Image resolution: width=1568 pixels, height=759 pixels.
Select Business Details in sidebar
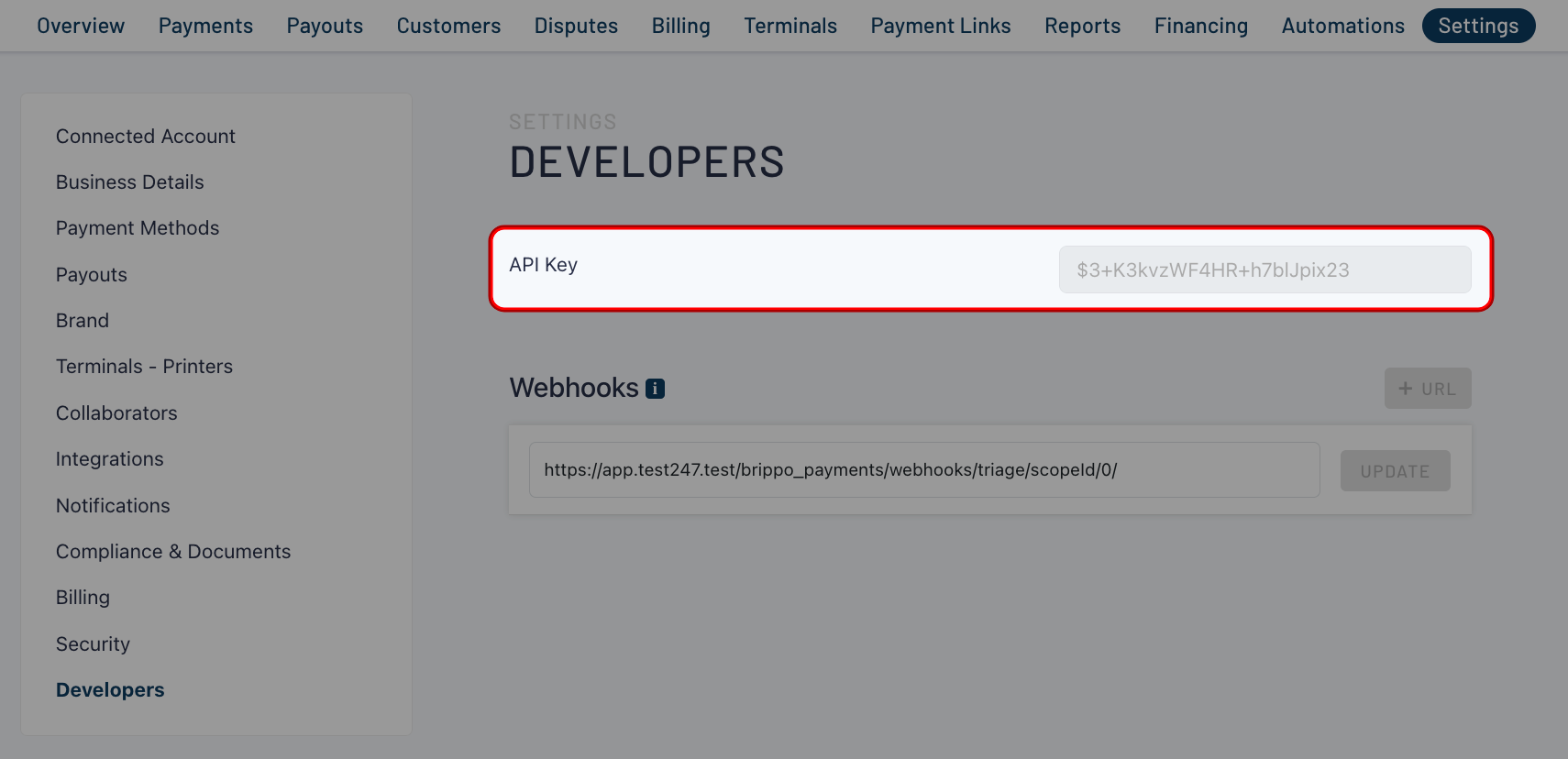[x=130, y=182]
